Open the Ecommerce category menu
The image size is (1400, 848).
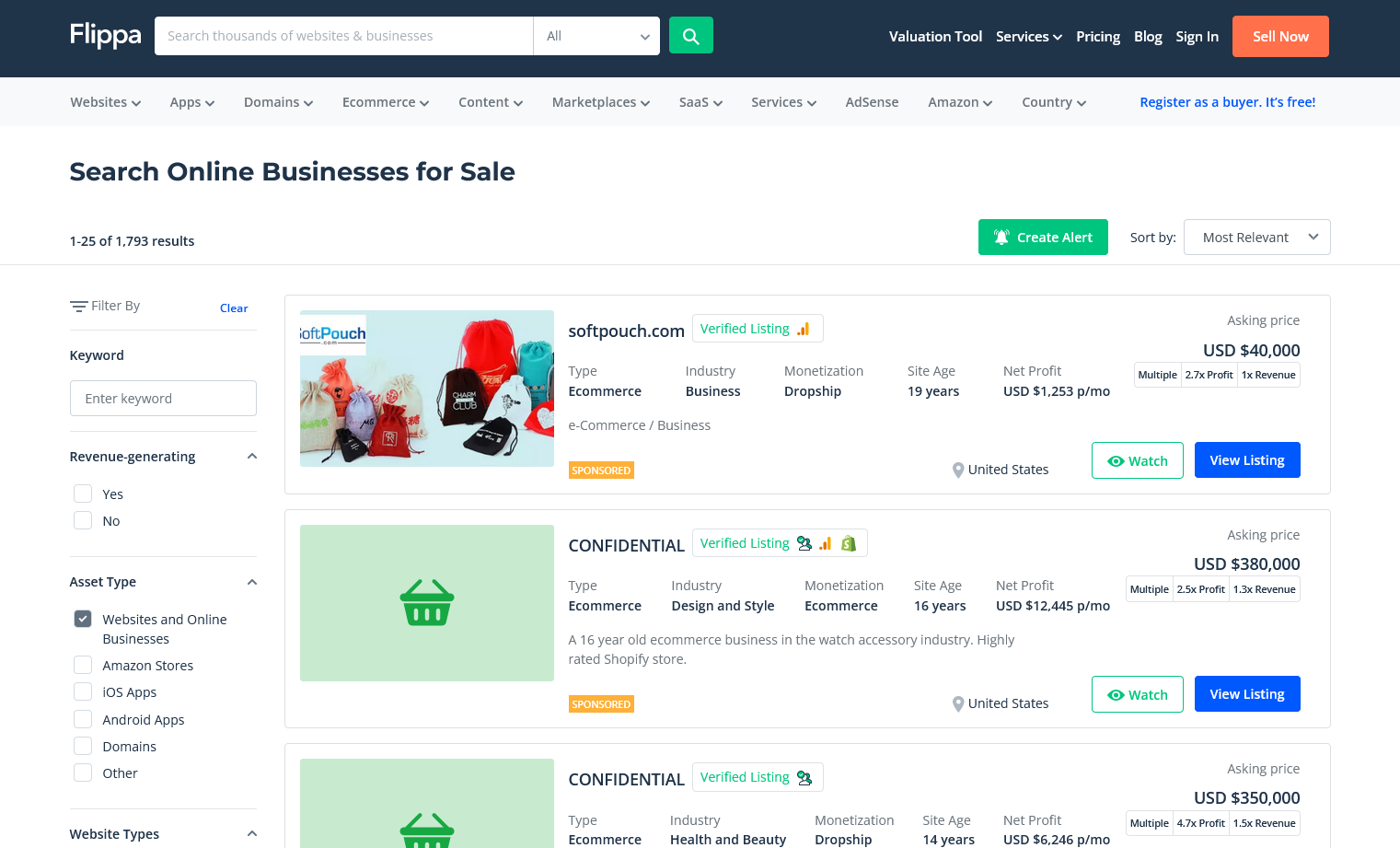[385, 102]
